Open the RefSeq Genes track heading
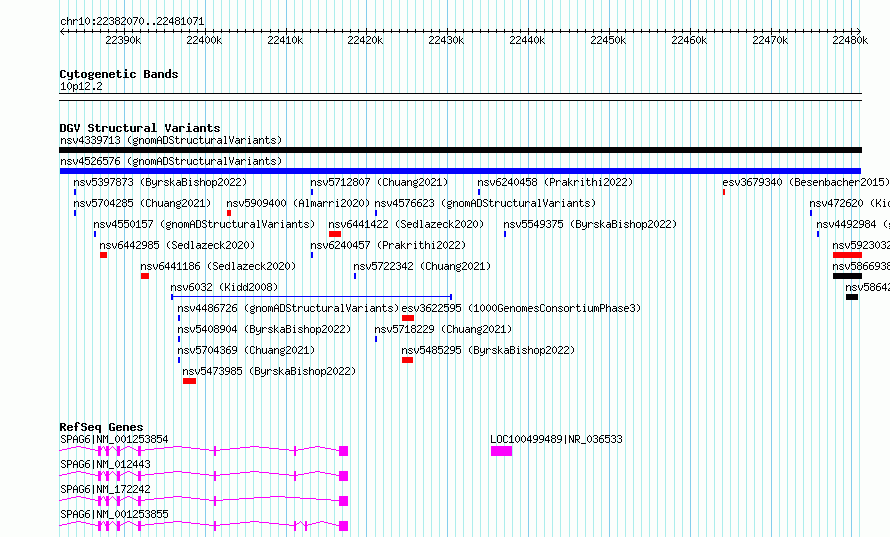Viewport: 890px width, 537px height. (x=101, y=427)
